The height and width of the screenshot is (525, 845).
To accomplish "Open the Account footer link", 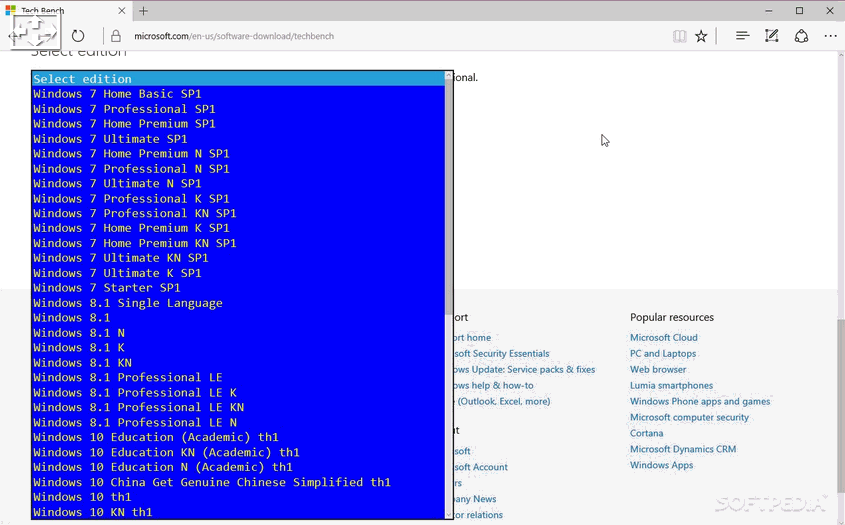I will (481, 467).
